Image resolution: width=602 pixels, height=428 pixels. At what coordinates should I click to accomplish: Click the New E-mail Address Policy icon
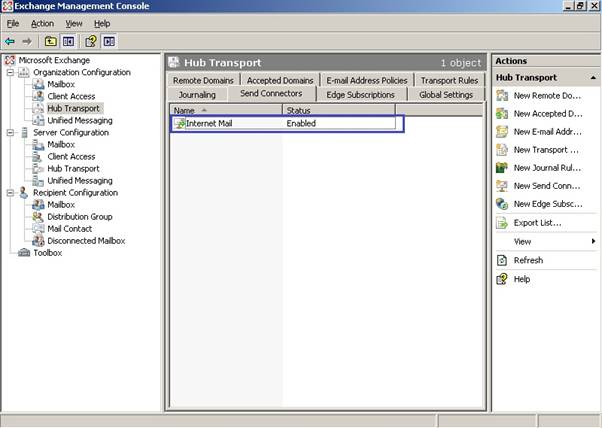[502, 132]
